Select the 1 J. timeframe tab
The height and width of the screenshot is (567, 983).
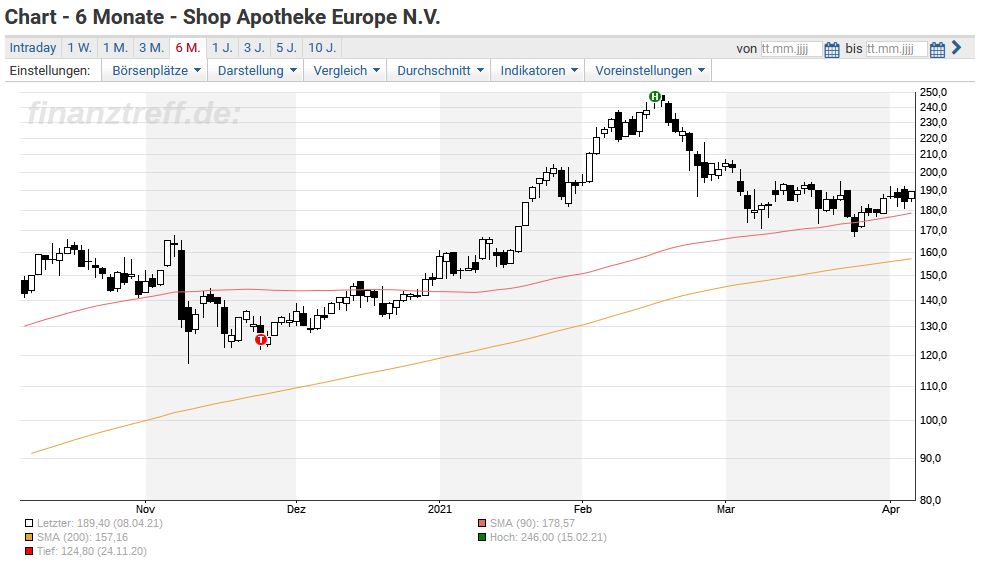222,48
